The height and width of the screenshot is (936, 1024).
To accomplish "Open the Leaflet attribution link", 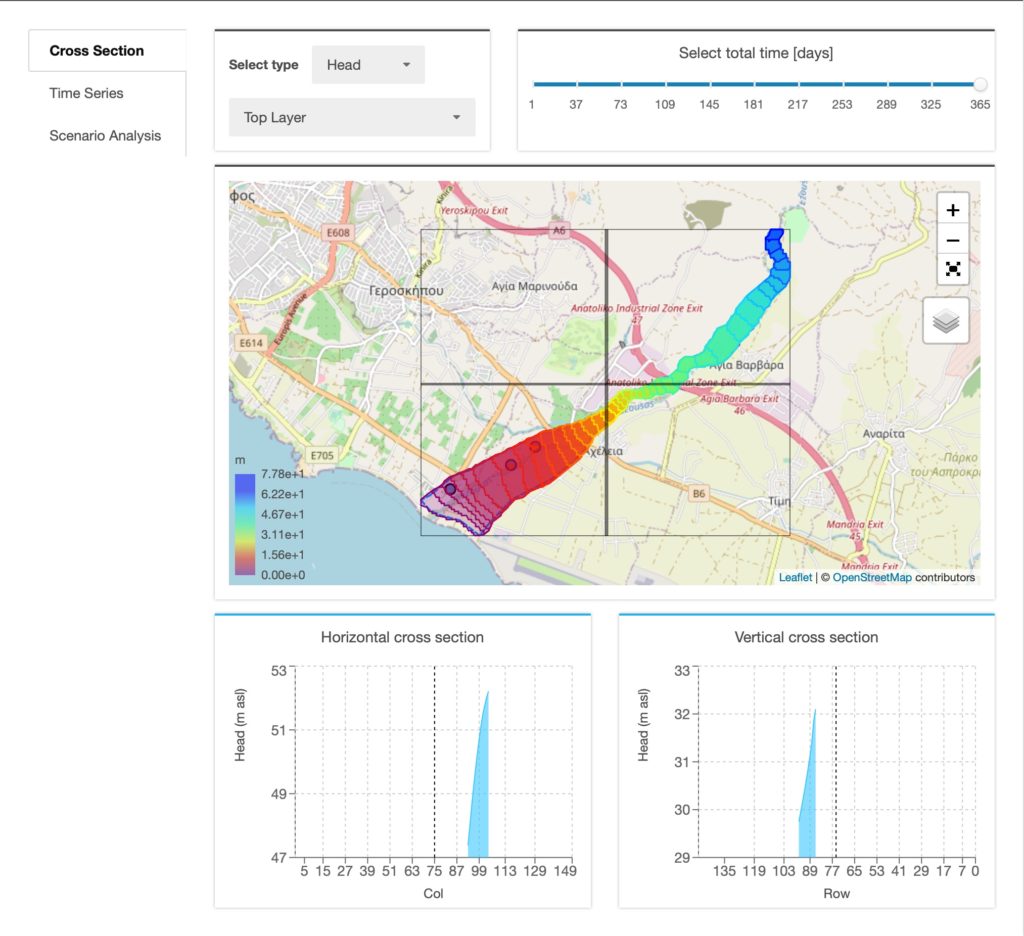I will 795,577.
